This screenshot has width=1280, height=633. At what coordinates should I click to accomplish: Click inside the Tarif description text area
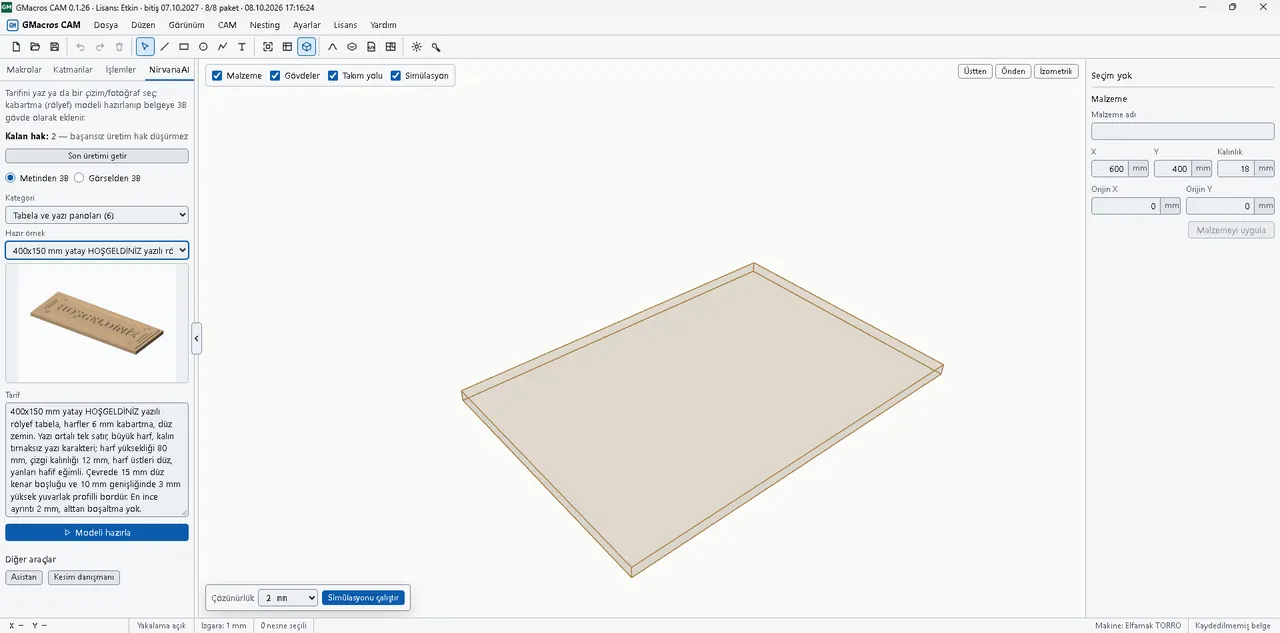click(97, 460)
